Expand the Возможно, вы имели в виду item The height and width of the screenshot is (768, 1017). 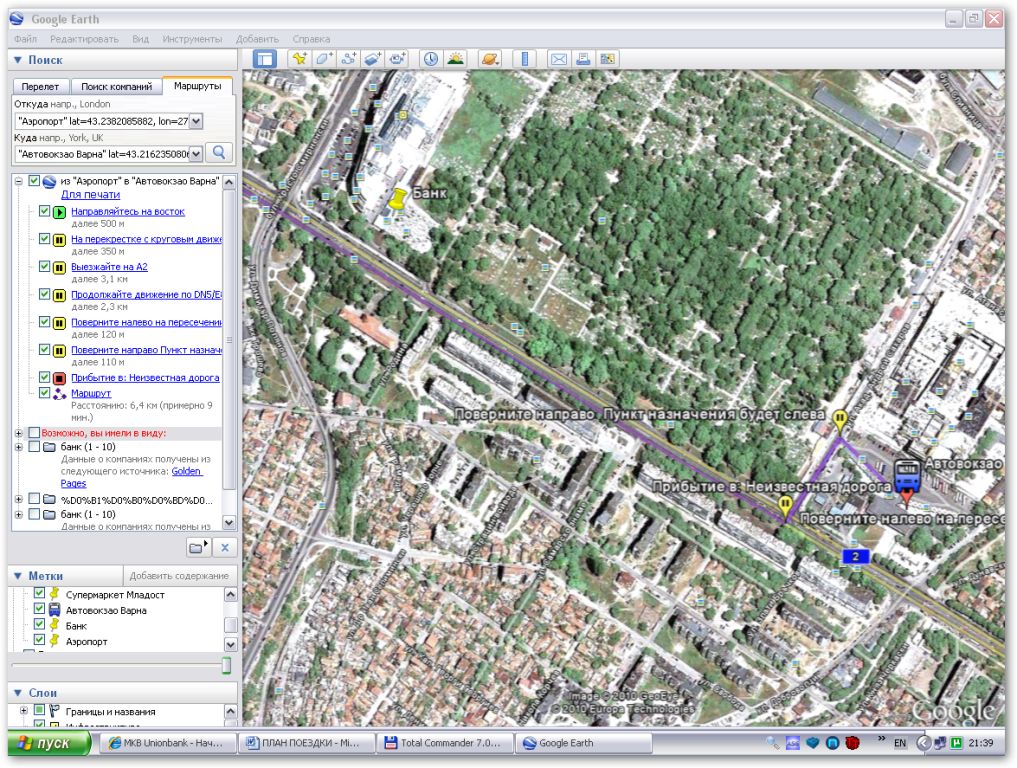19,433
